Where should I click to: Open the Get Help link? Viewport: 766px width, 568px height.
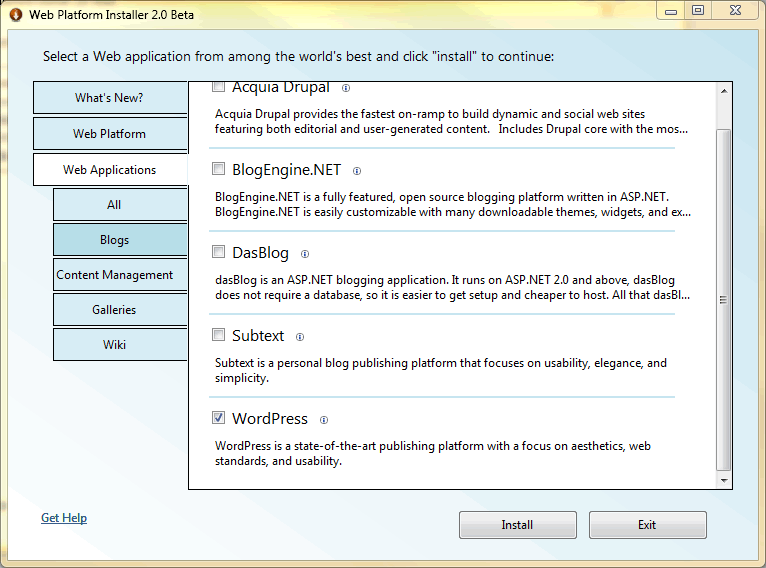[64, 518]
